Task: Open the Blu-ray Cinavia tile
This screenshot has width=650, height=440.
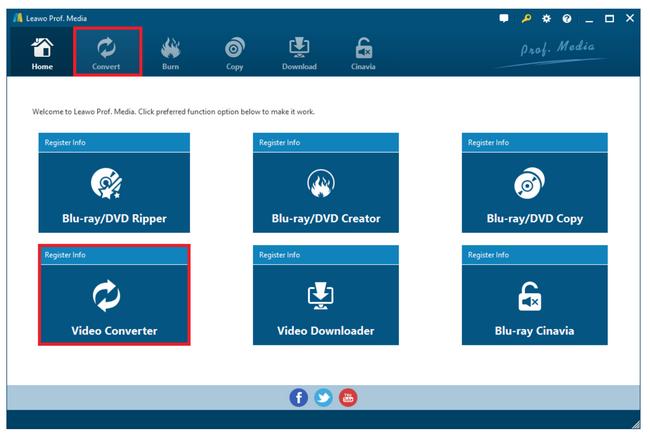Action: (x=534, y=304)
